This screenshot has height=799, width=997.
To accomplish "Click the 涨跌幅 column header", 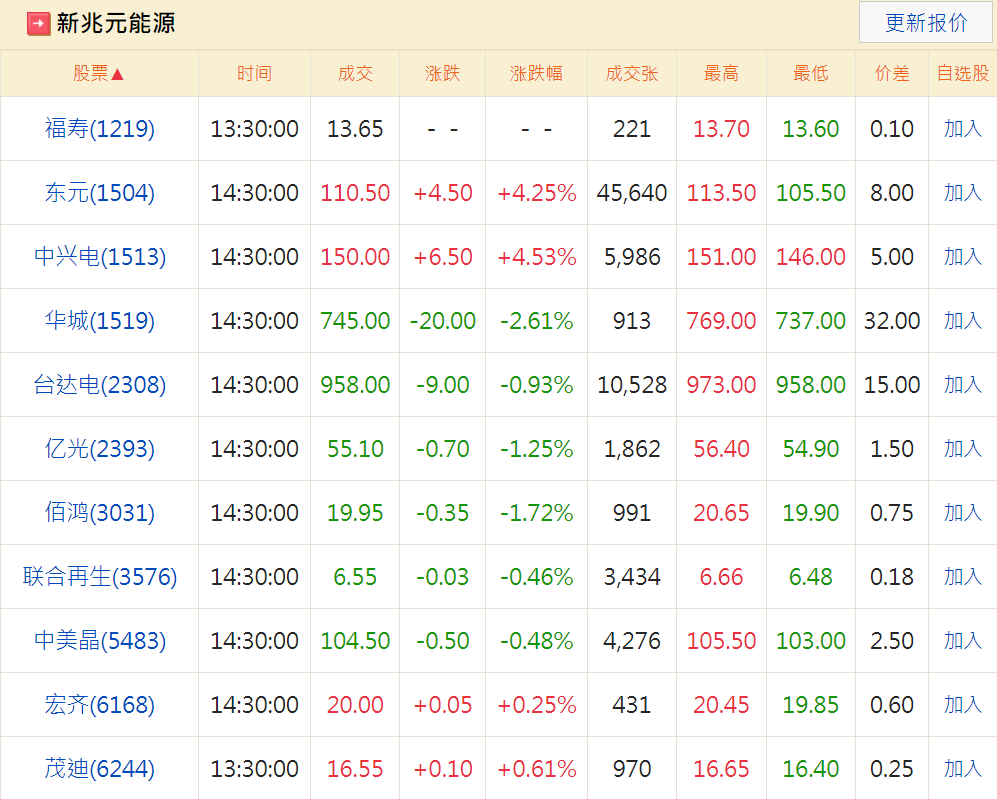I will coord(536,74).
